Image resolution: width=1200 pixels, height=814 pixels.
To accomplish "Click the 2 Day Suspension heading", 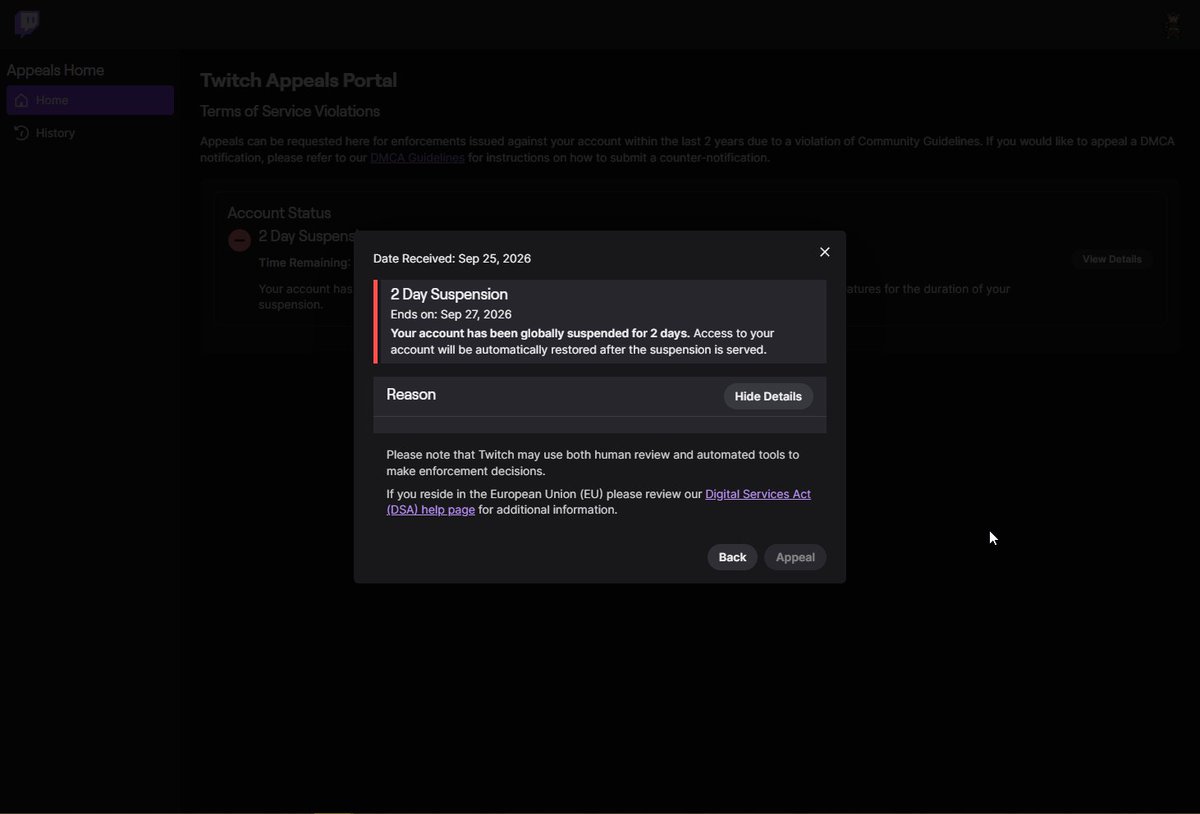I will [x=449, y=294].
